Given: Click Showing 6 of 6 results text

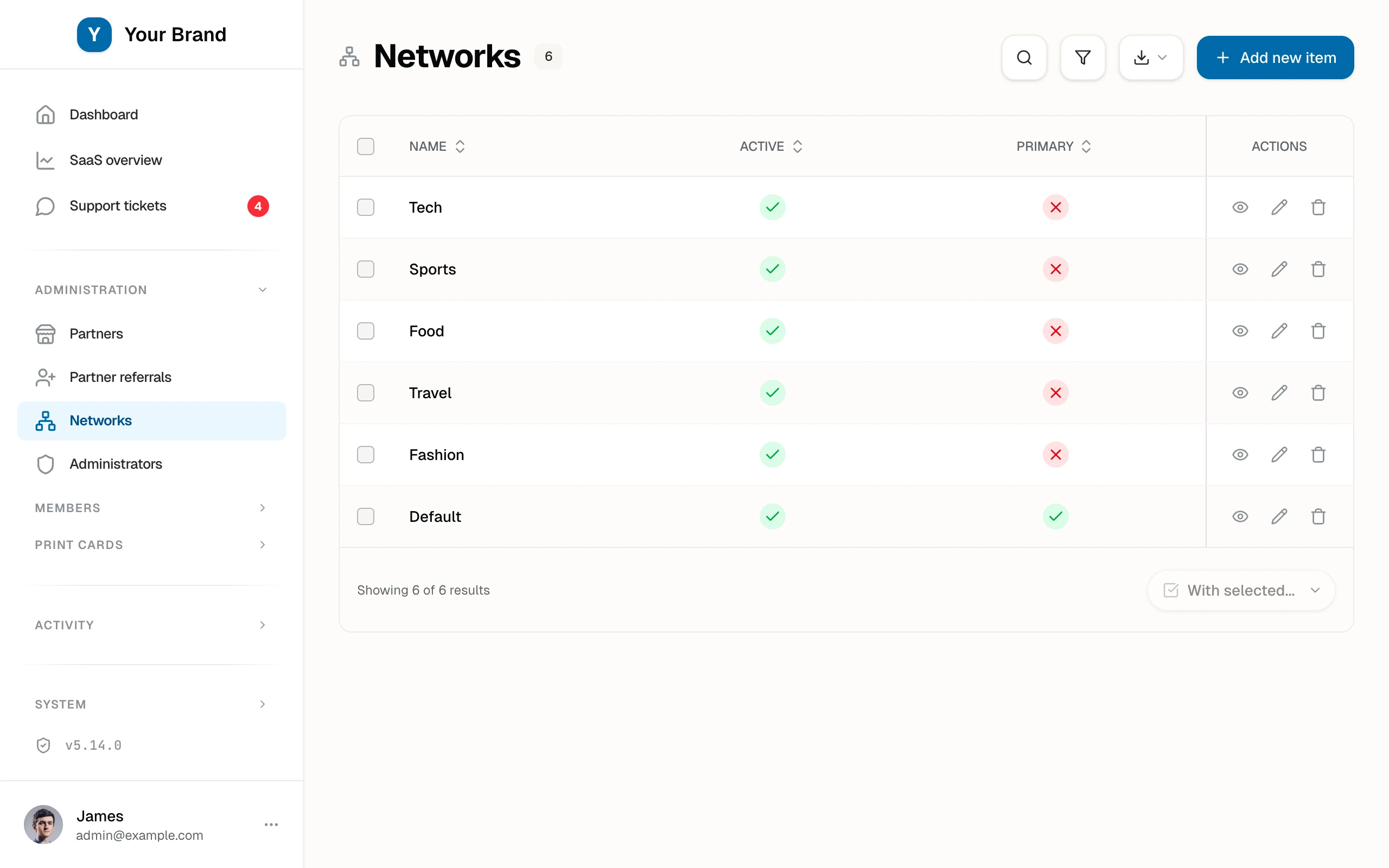Looking at the screenshot, I should tap(423, 590).
